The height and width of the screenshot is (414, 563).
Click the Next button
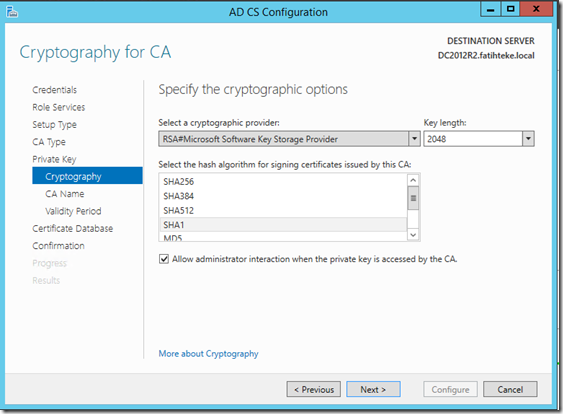coord(373,389)
